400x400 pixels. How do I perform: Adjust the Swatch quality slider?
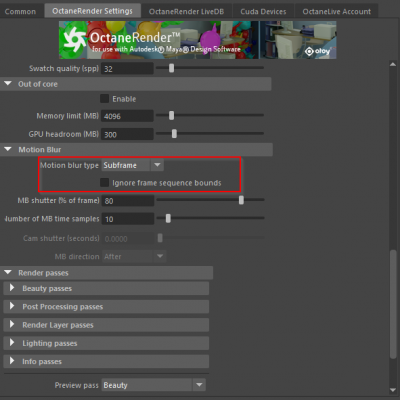[x=171, y=68]
